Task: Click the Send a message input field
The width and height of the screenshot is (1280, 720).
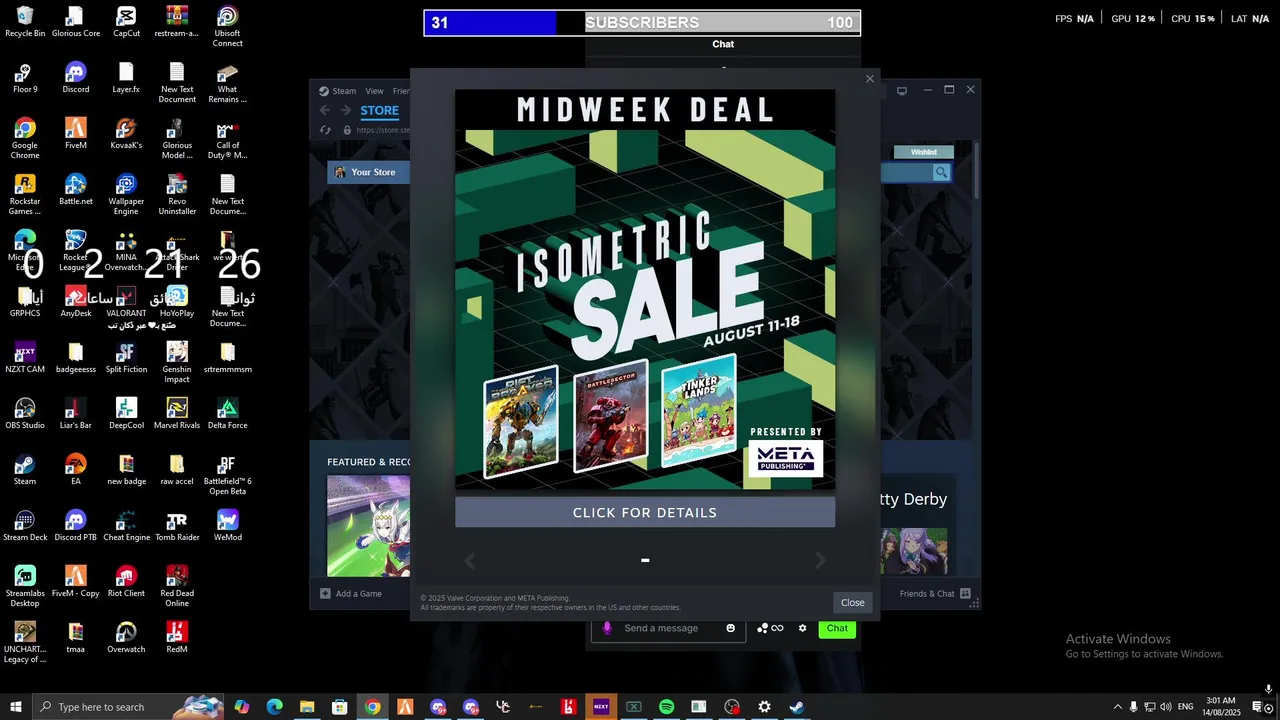Action: pyautogui.click(x=668, y=628)
